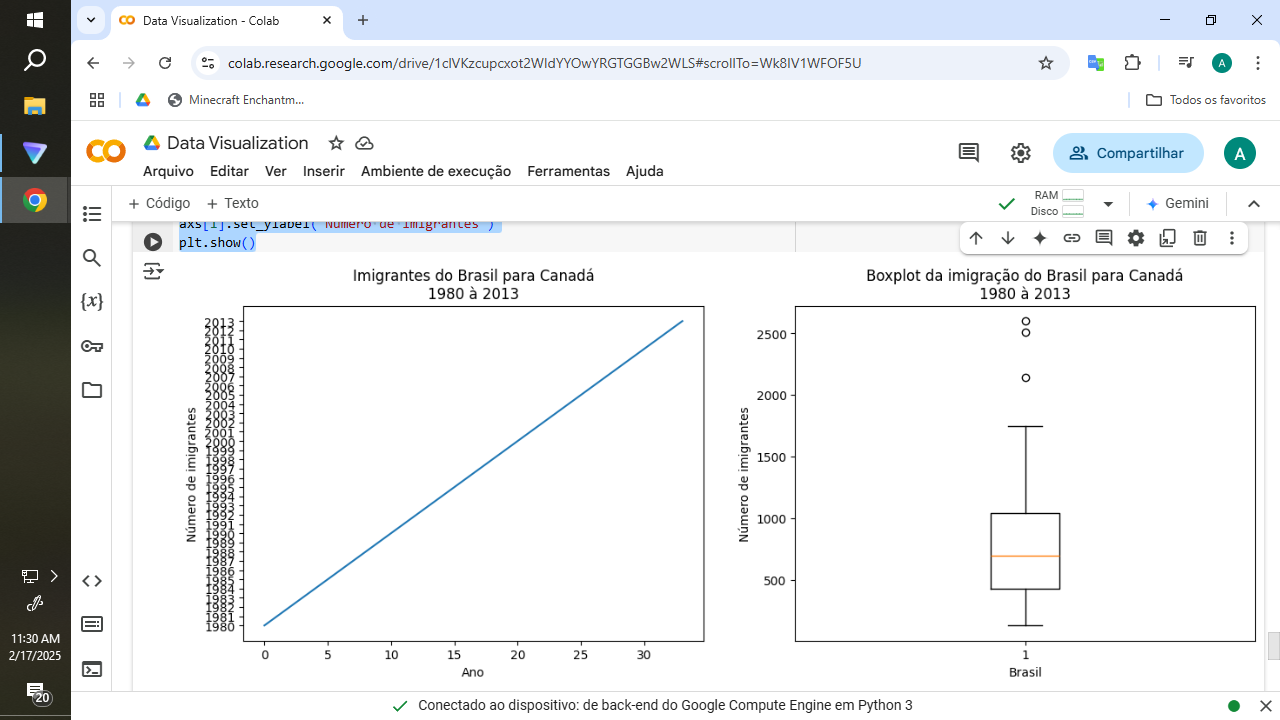
Task: Open the Minecraft Enchantm... bookmark
Action: [x=236, y=100]
